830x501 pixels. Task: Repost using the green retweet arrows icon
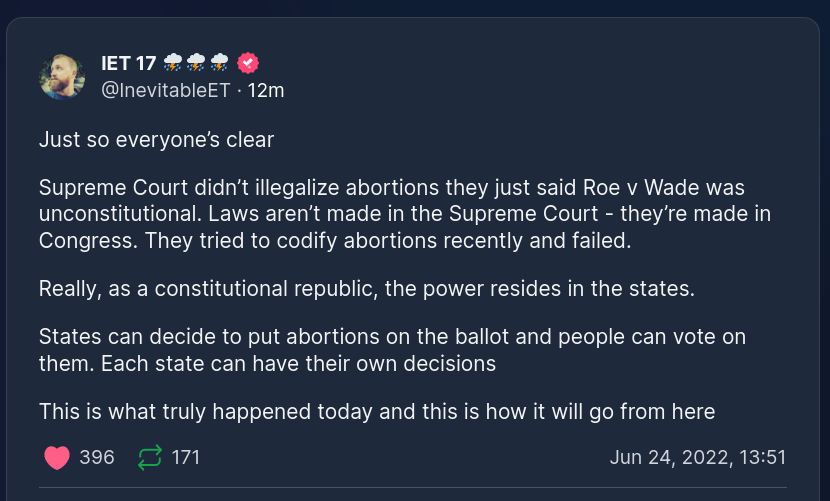(149, 458)
